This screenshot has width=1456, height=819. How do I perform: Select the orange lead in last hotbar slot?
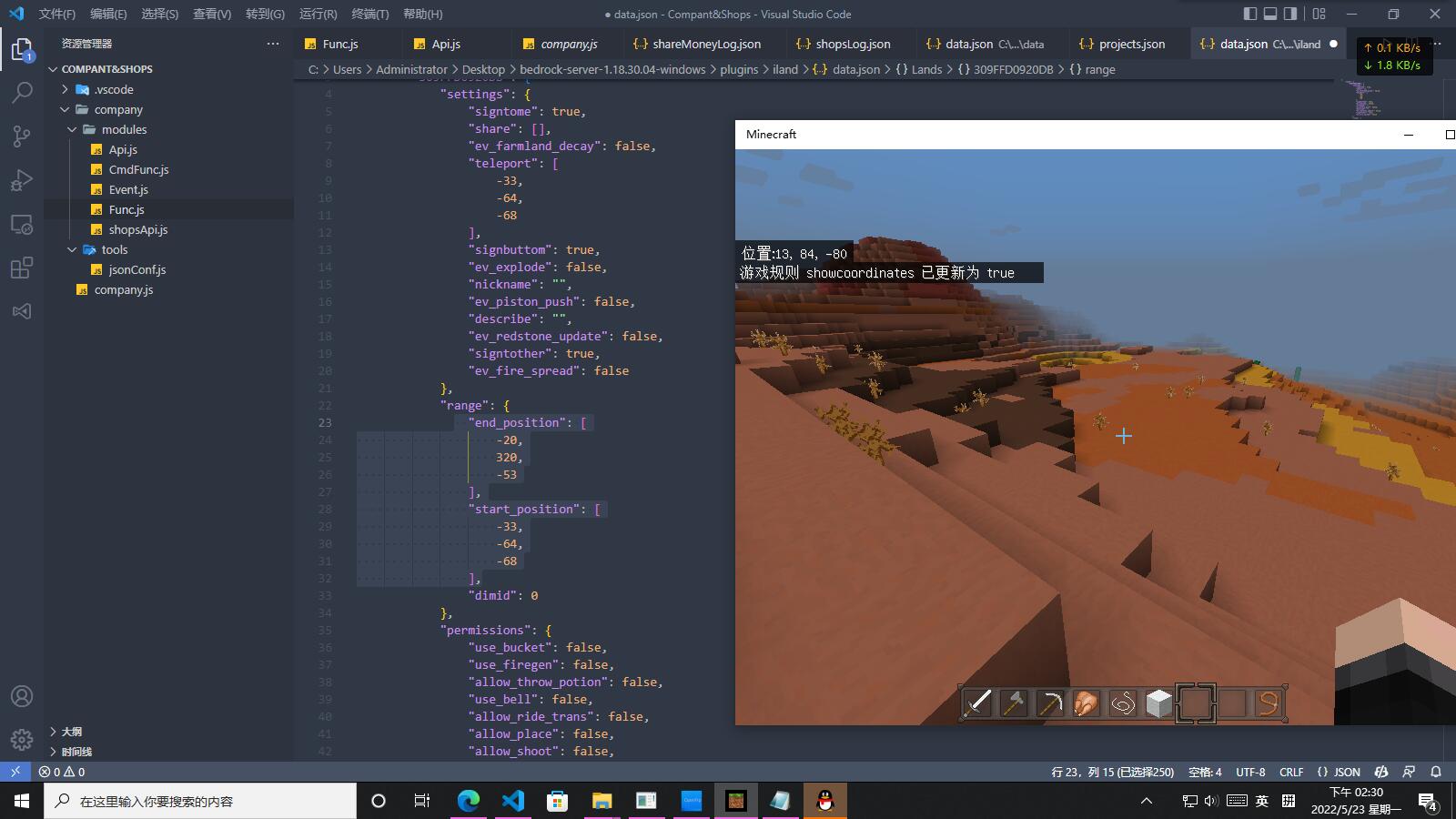tap(1269, 703)
